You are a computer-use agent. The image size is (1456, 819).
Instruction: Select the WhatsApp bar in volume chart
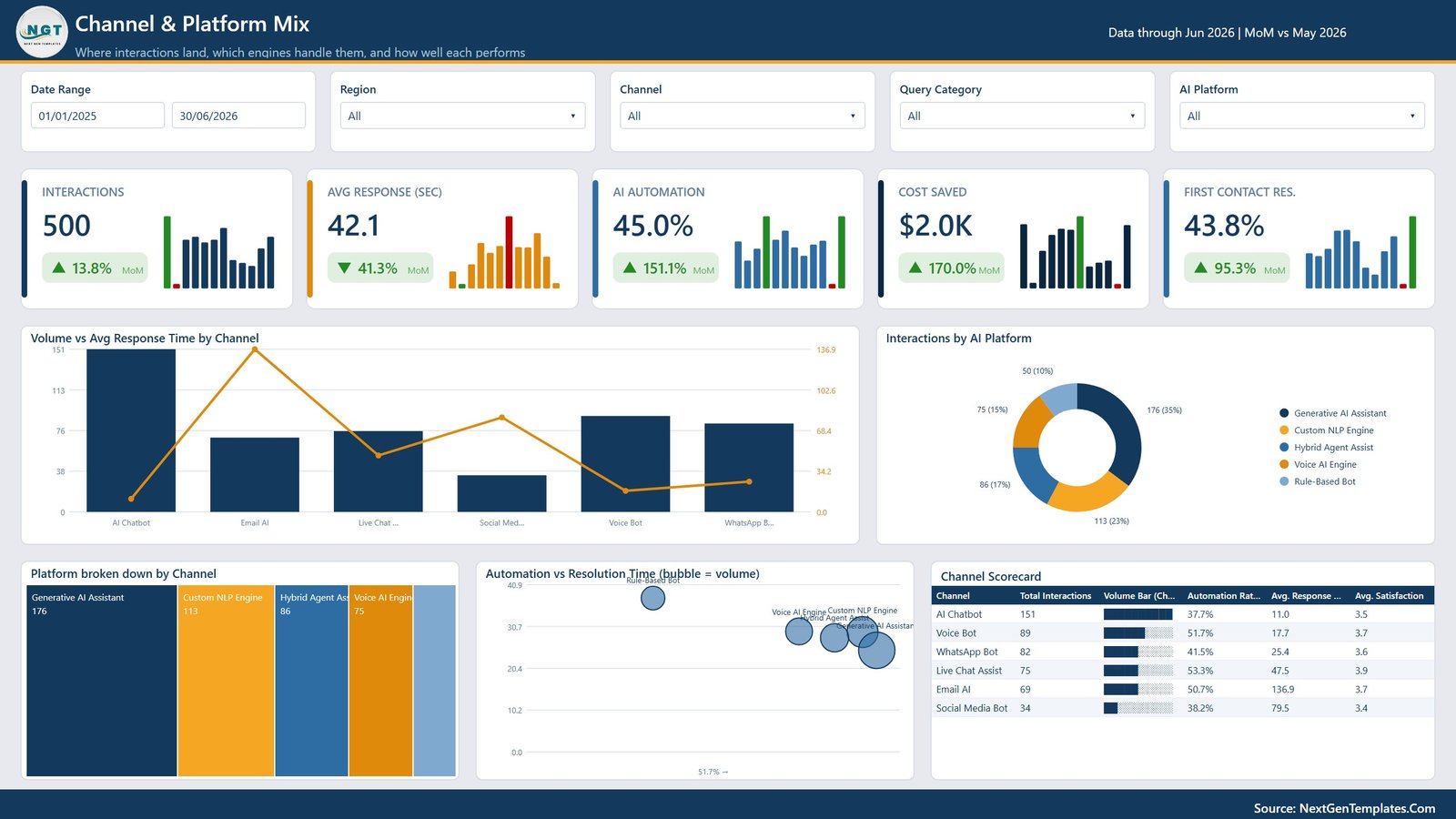(749, 468)
